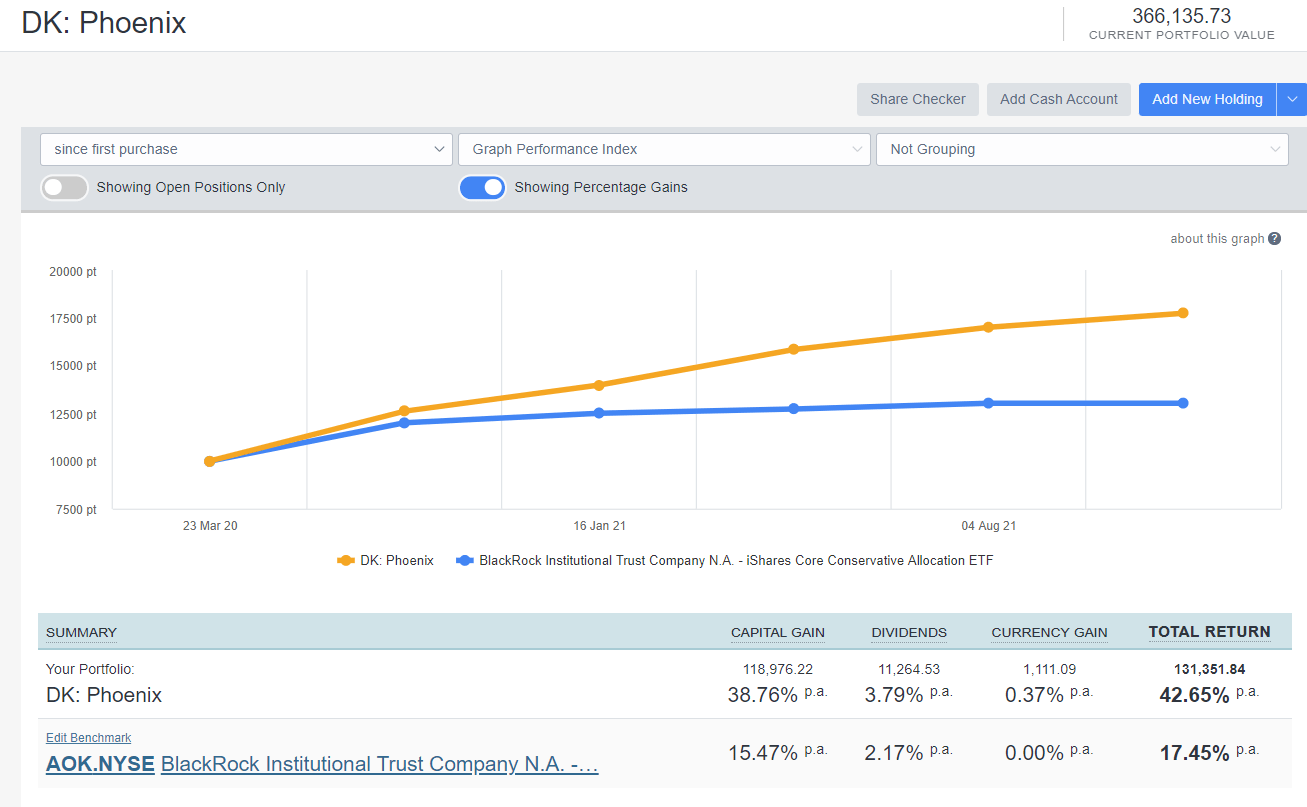Click the first blue benchmark point after the start
1307x807 pixels.
pos(404,423)
